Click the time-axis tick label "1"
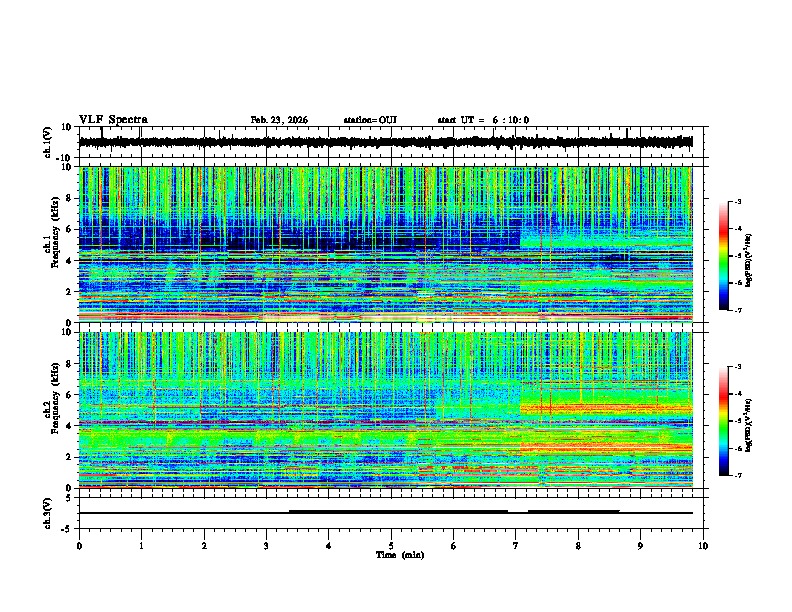 click(x=141, y=546)
